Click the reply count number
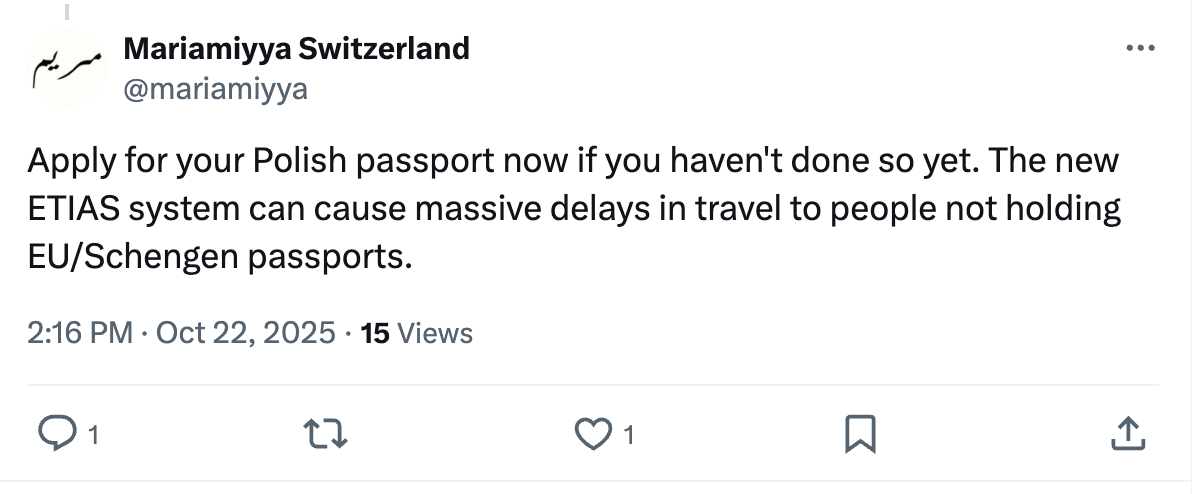Image resolution: width=1192 pixels, height=494 pixels. [x=93, y=435]
